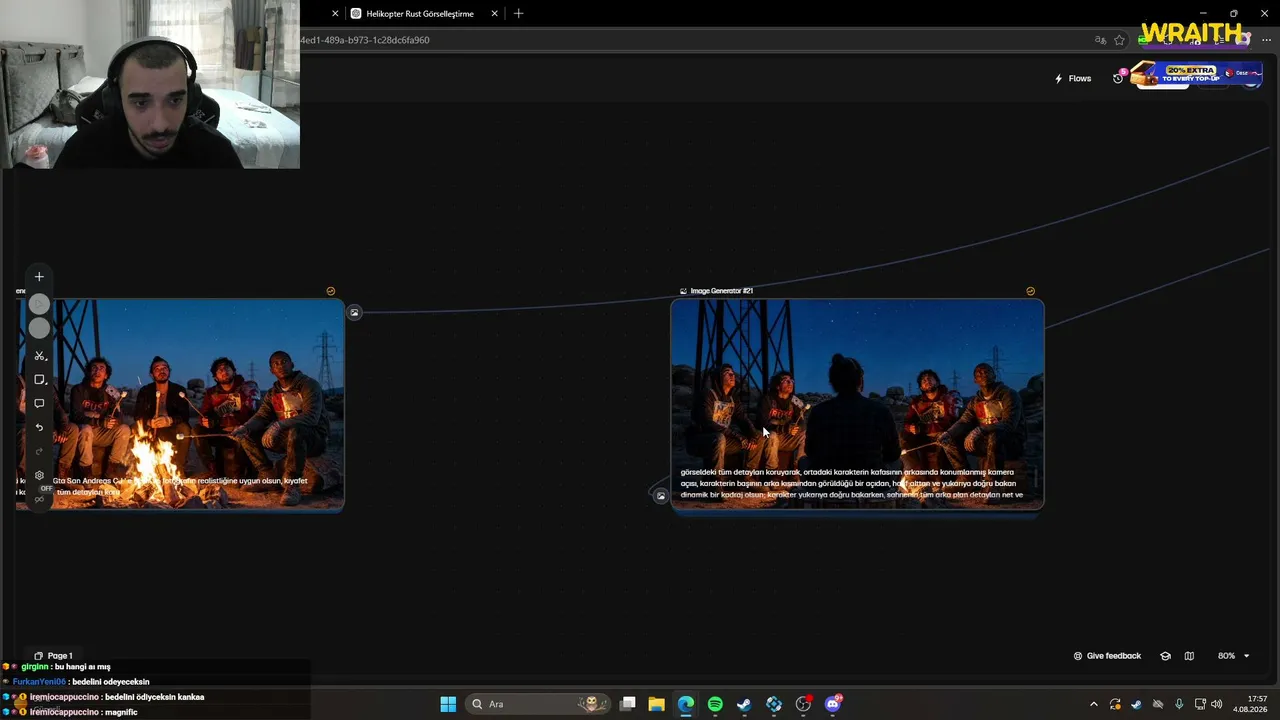Image resolution: width=1280 pixels, height=720 pixels.
Task: Open the tutorials graduation cap icon
Action: coord(1165,656)
